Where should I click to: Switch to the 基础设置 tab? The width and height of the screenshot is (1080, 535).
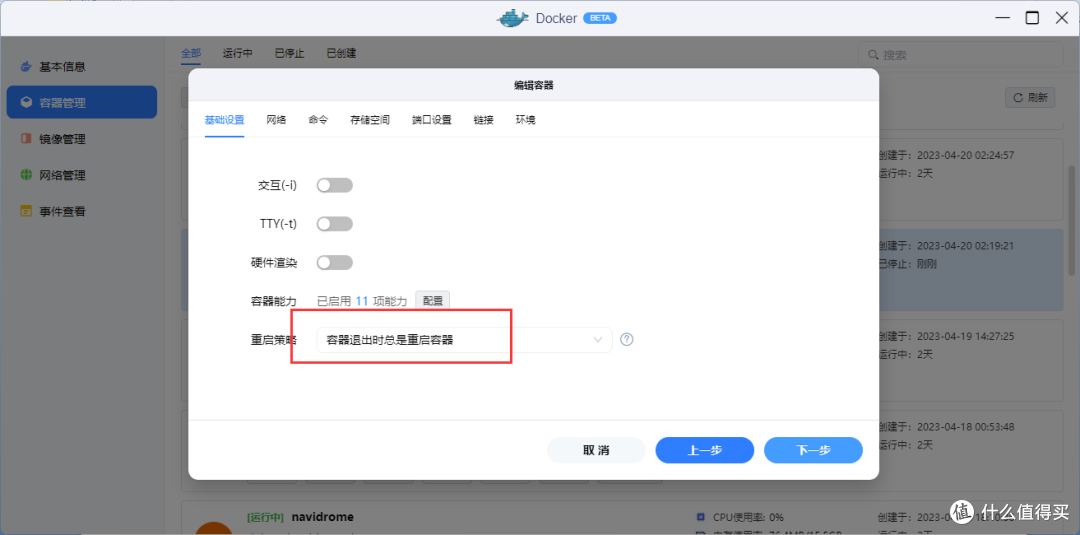coord(225,120)
